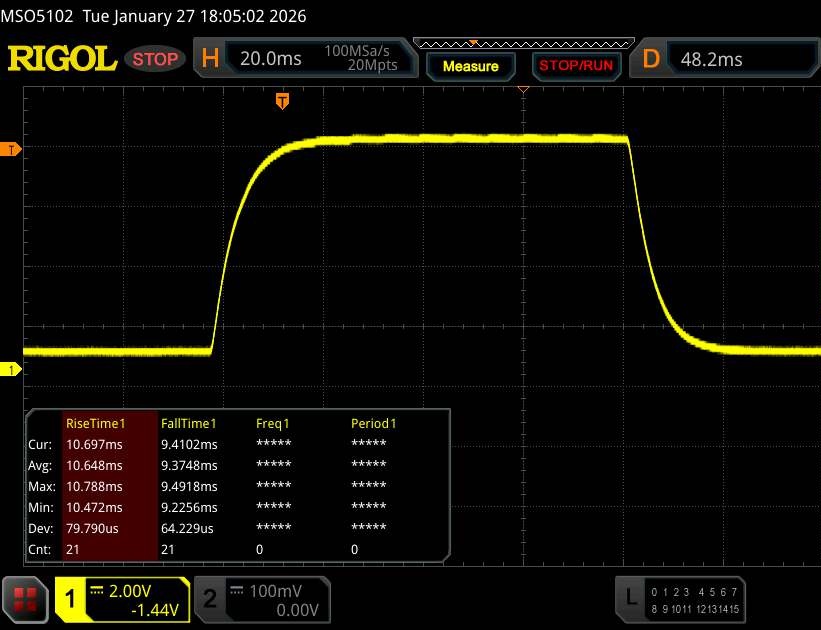Open the red grid function menu icon
The image size is (821, 630).
coord(26,599)
